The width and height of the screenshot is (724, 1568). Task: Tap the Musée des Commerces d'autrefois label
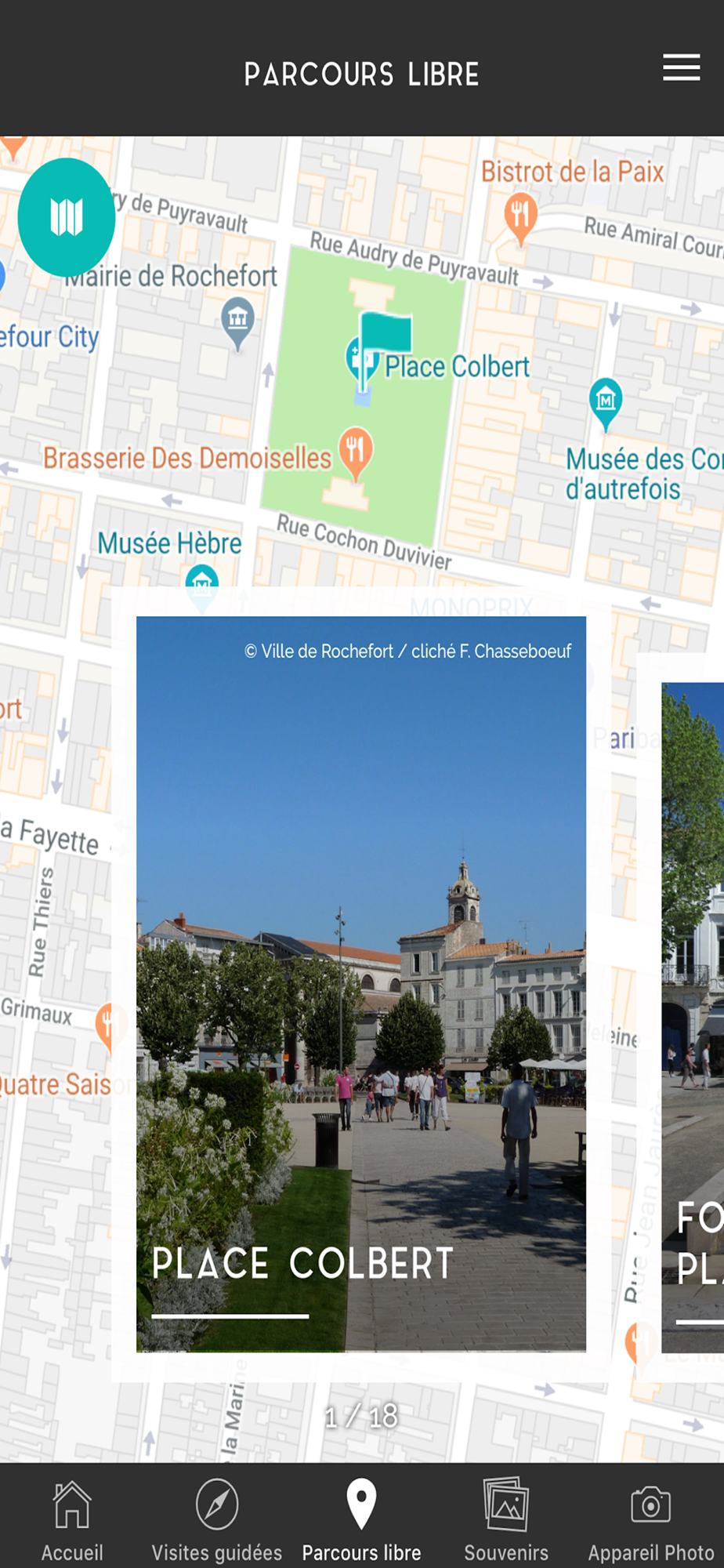tap(644, 474)
